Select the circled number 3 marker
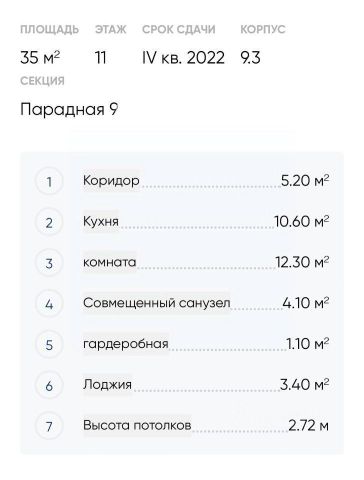This screenshot has height=480, width=364. tap(49, 263)
